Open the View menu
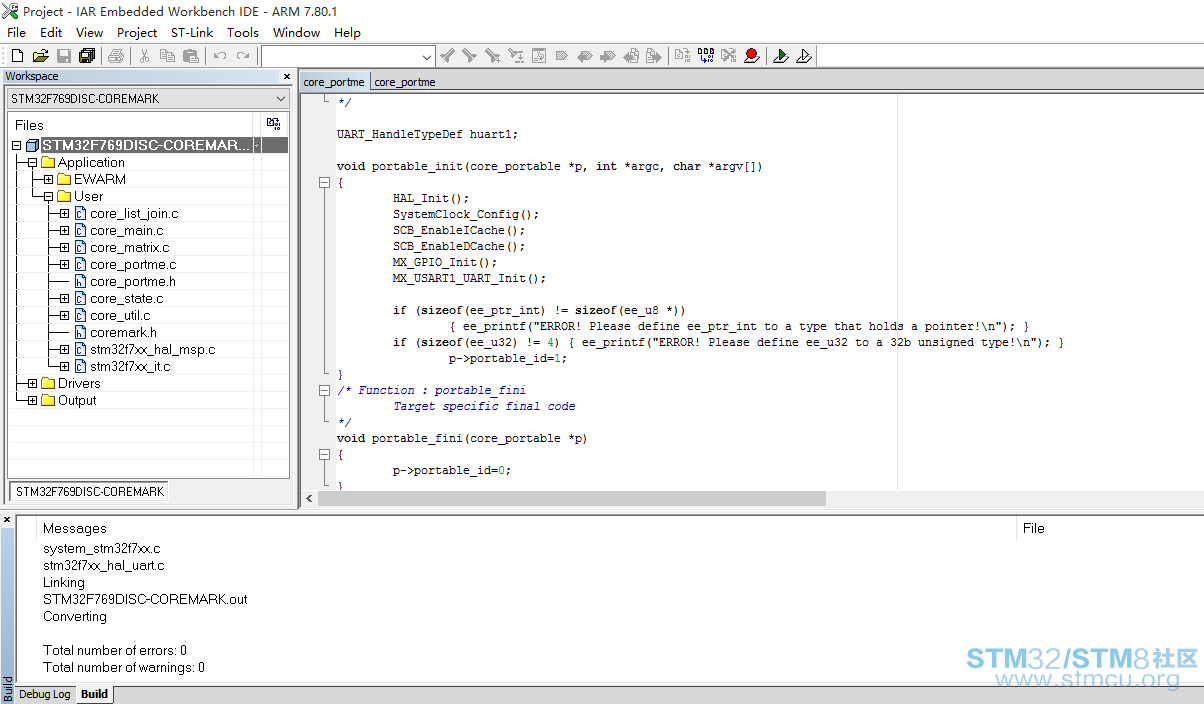 click(x=90, y=32)
